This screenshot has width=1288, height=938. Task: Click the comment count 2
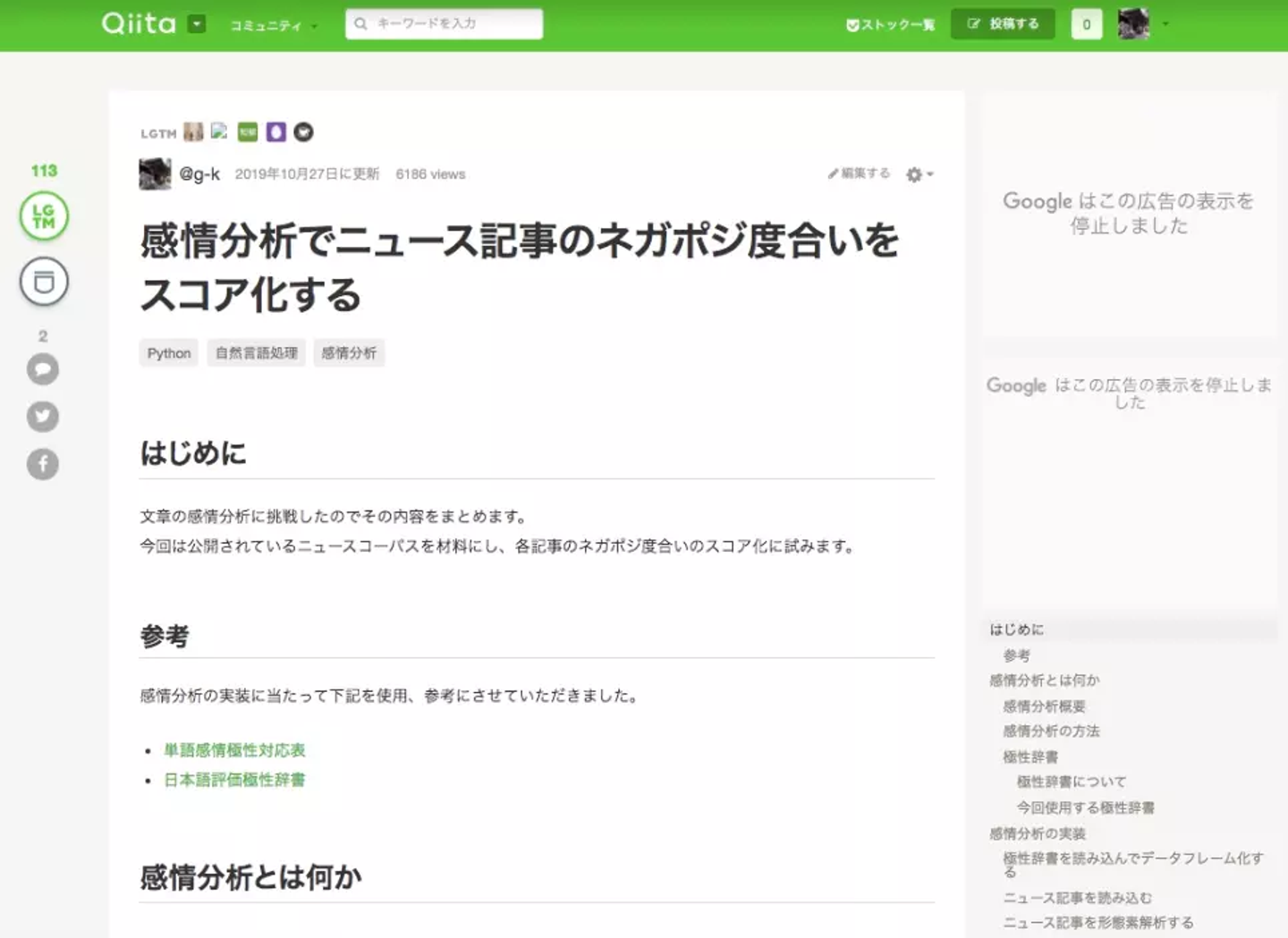click(x=43, y=336)
